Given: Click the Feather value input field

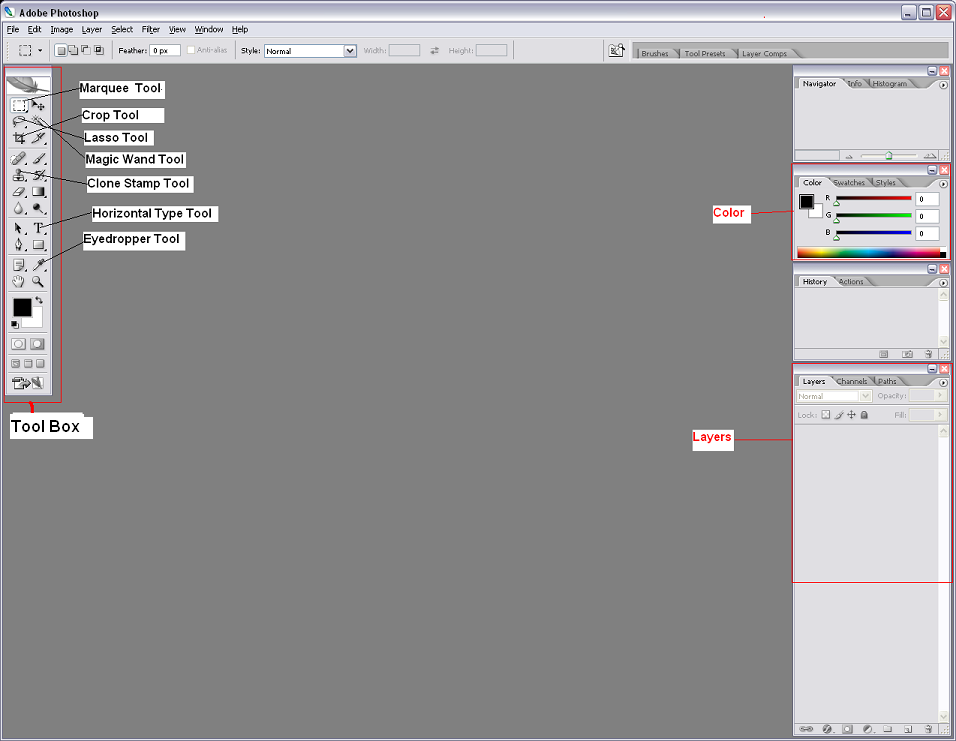Looking at the screenshot, I should pyautogui.click(x=165, y=51).
